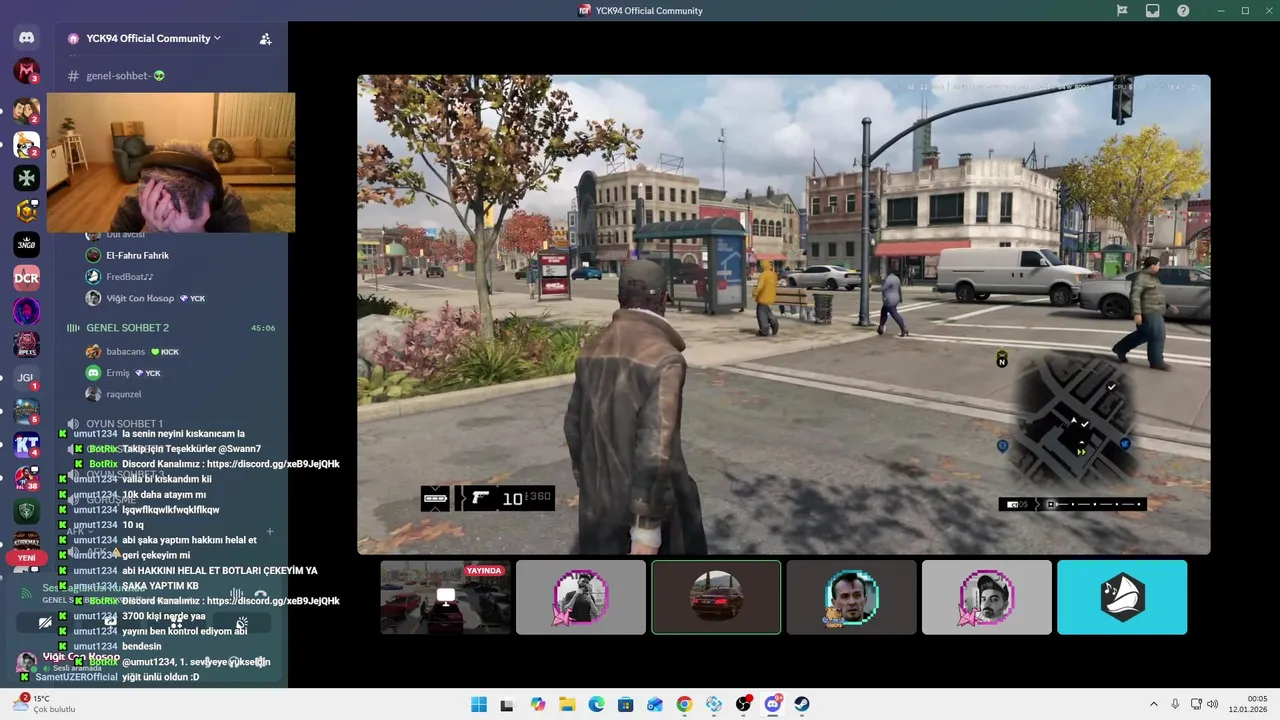Open Task View on taskbar
Image resolution: width=1280 pixels, height=720 pixels.
click(x=507, y=704)
